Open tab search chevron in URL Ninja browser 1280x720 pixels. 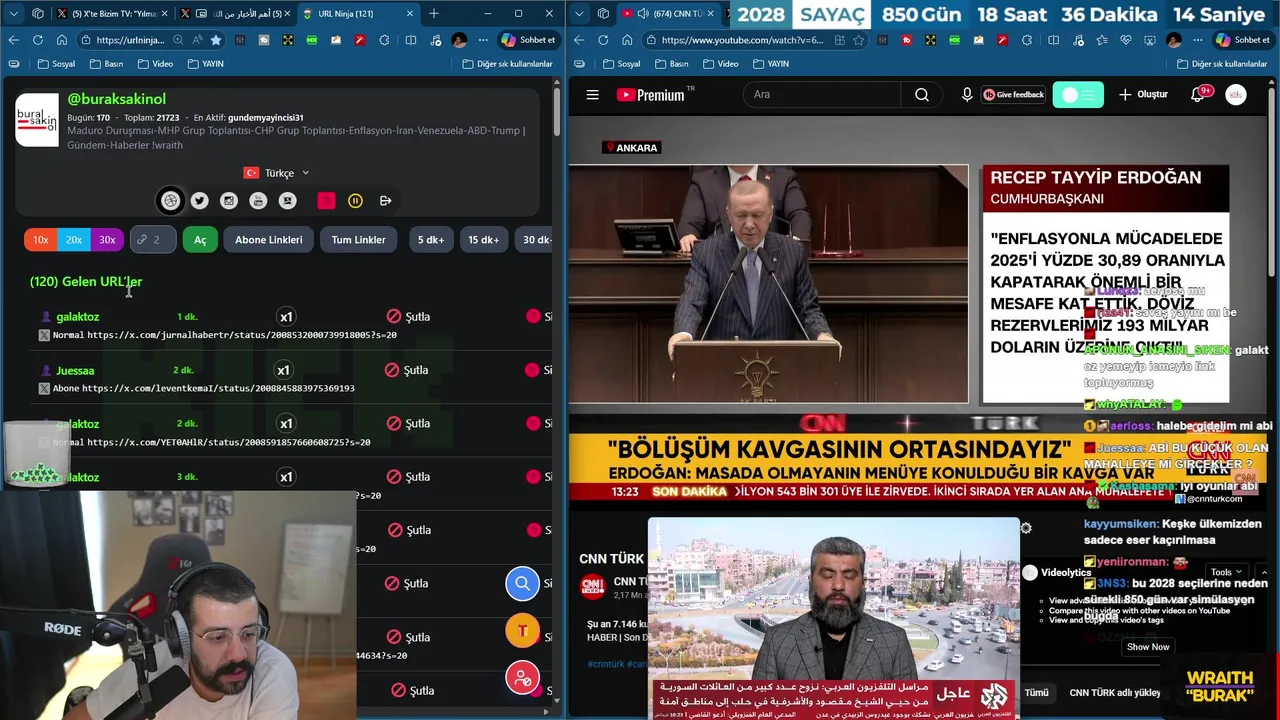click(12, 13)
